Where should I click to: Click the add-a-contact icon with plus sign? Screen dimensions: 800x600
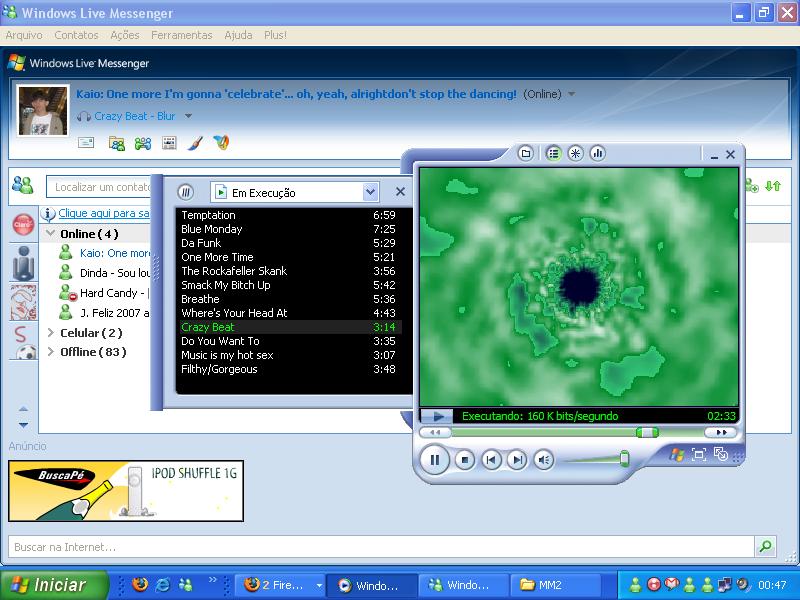(x=752, y=186)
